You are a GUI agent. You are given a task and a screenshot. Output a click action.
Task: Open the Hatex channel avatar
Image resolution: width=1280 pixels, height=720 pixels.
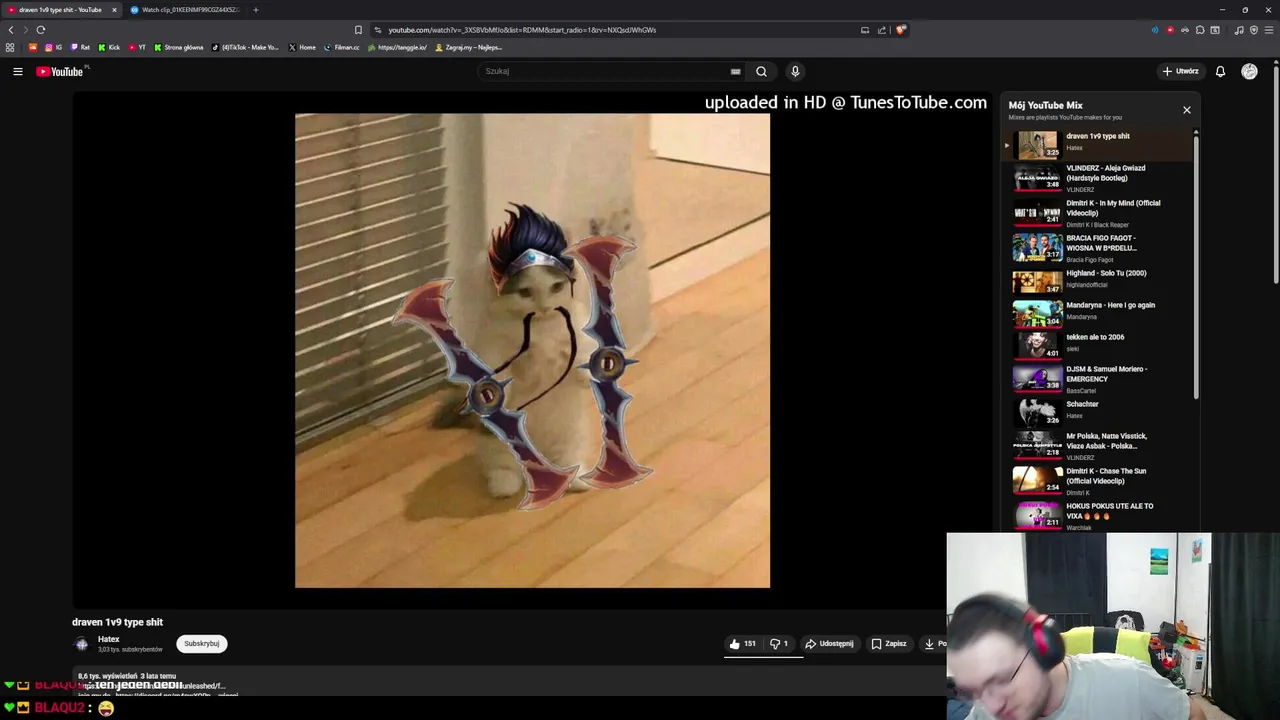[82, 644]
